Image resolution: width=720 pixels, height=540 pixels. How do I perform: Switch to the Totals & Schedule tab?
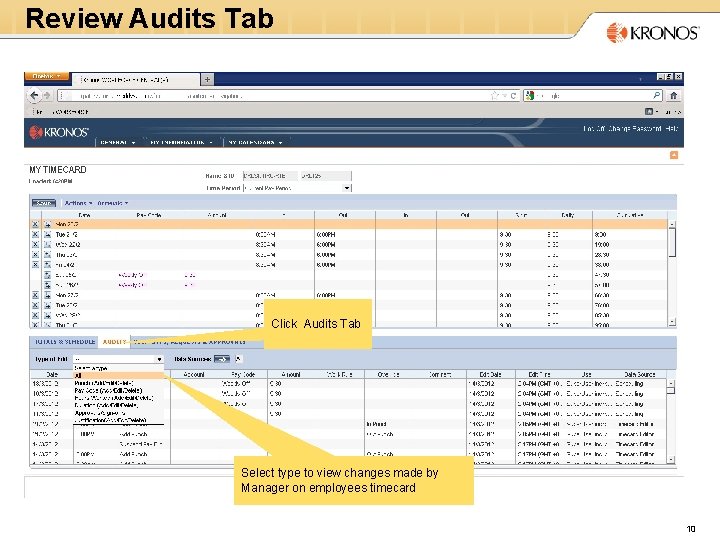tap(65, 342)
